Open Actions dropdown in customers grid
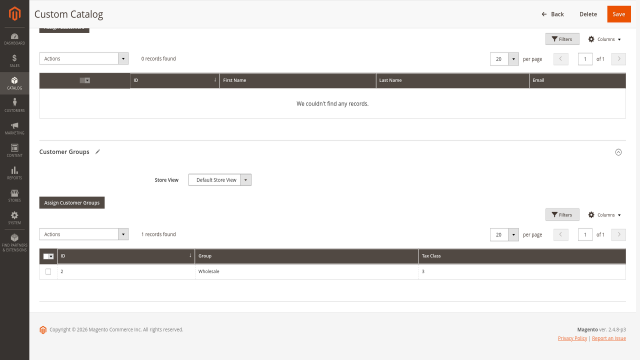This screenshot has width=640, height=360. 84,59
